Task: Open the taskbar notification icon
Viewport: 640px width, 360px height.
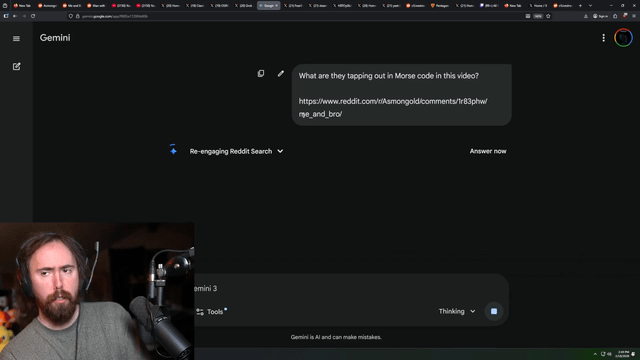Action: point(633,354)
